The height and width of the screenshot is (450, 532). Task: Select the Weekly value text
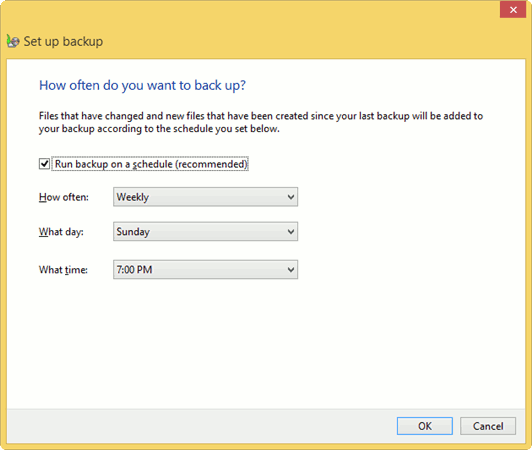[x=133, y=197]
